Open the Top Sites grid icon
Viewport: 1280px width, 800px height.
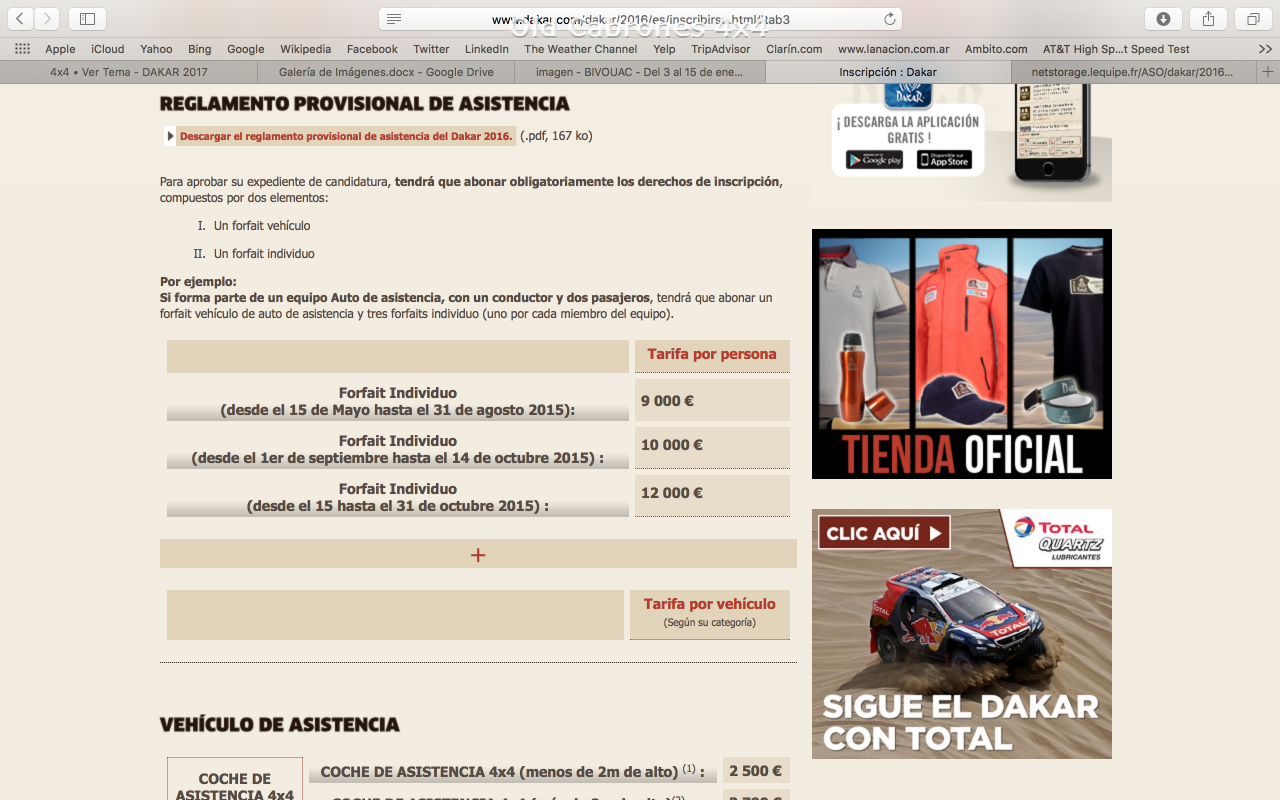tap(22, 49)
